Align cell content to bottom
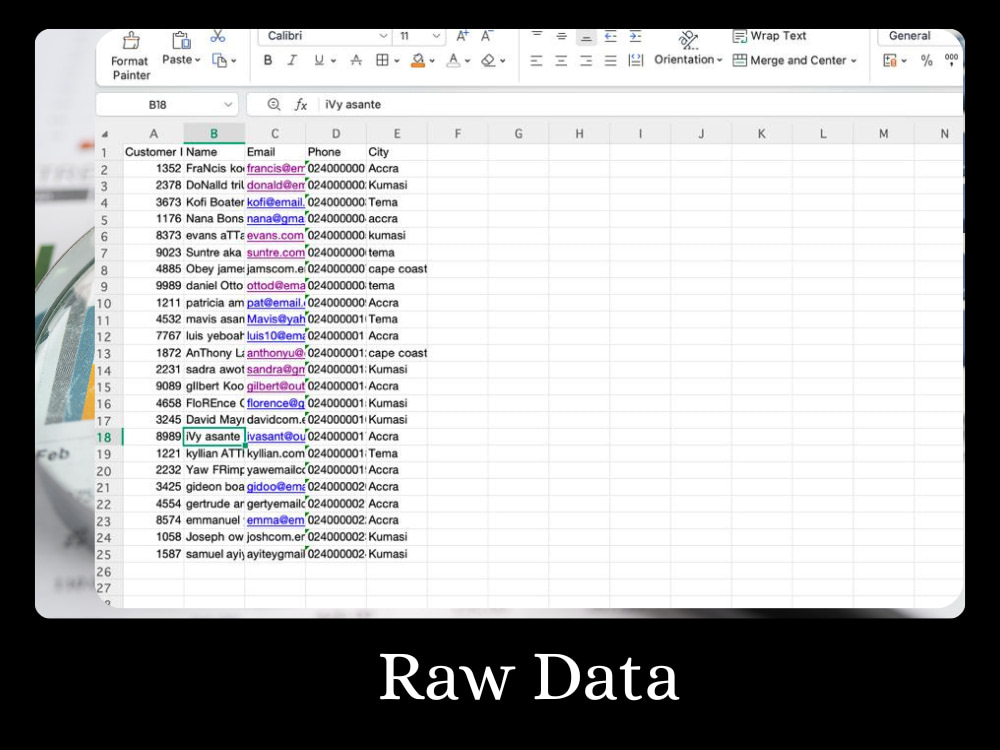Viewport: 1000px width, 750px height. (585, 37)
